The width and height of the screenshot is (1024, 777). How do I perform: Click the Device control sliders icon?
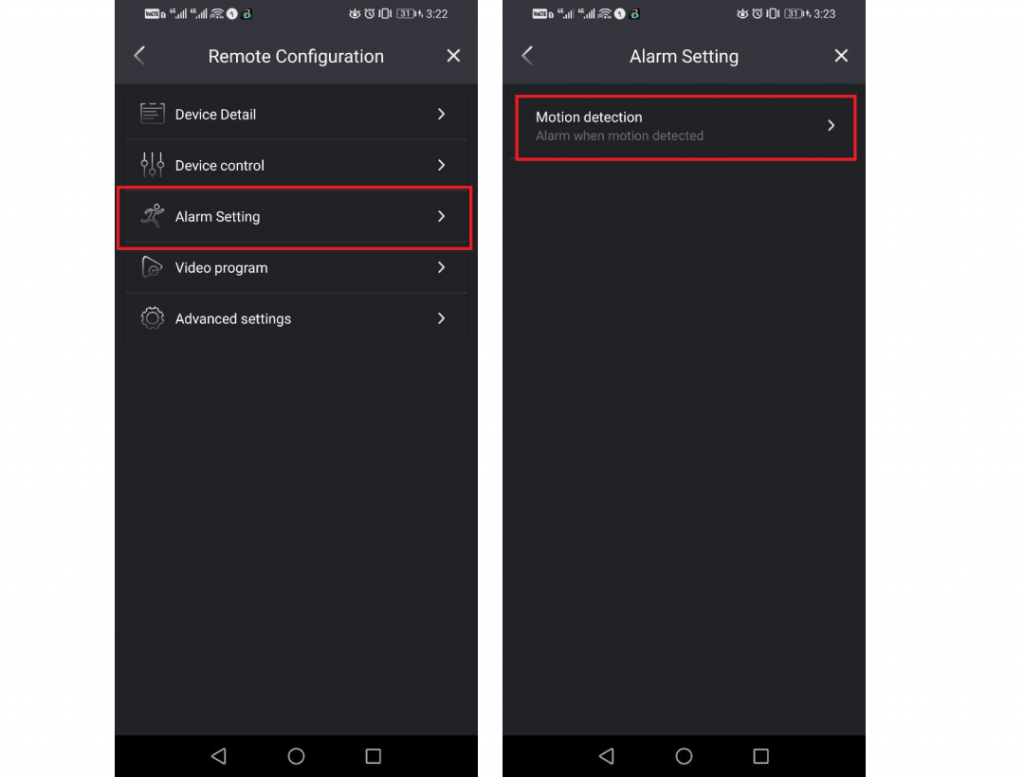[152, 165]
